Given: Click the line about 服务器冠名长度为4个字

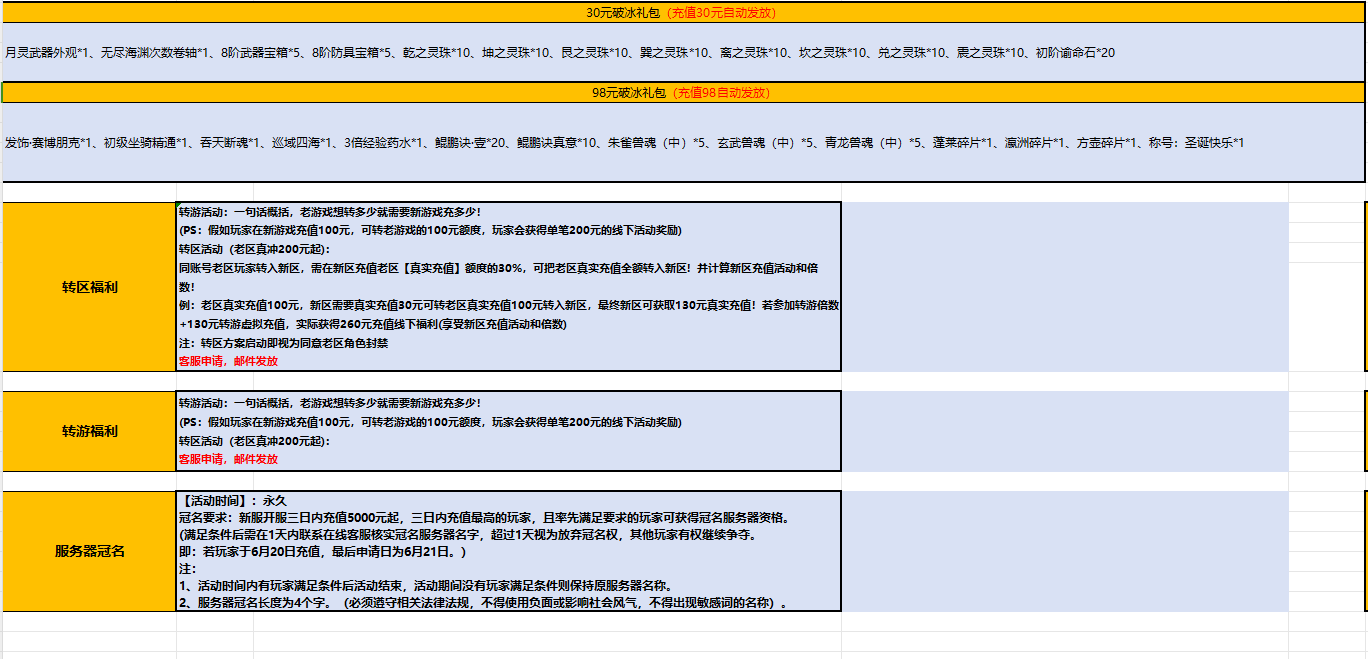Looking at the screenshot, I should [480, 603].
